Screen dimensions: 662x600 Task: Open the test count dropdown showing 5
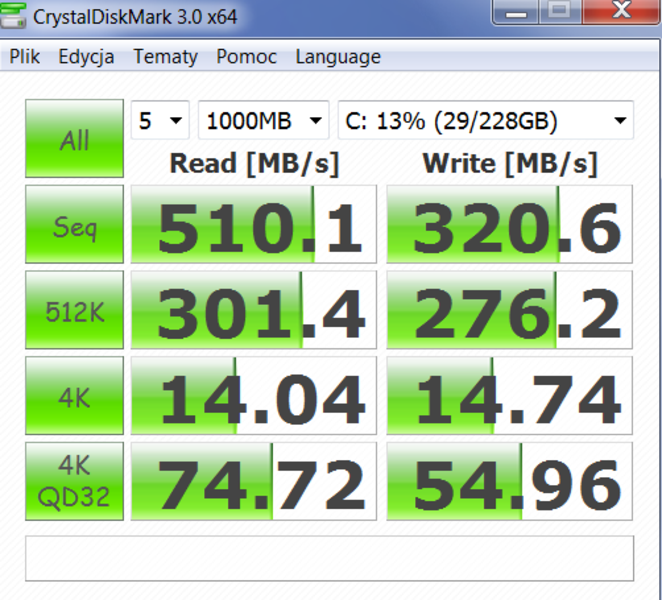click(x=160, y=120)
